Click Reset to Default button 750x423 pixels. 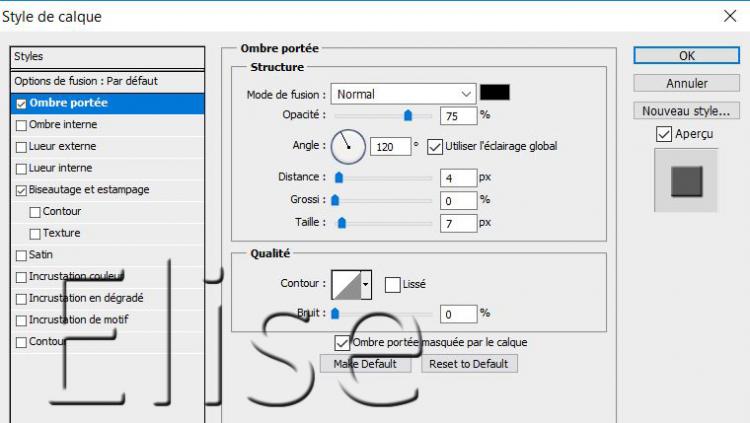pyautogui.click(x=468, y=364)
